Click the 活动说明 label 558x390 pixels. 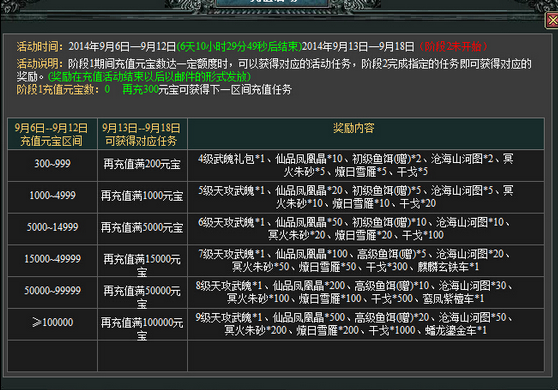pyautogui.click(x=39, y=64)
